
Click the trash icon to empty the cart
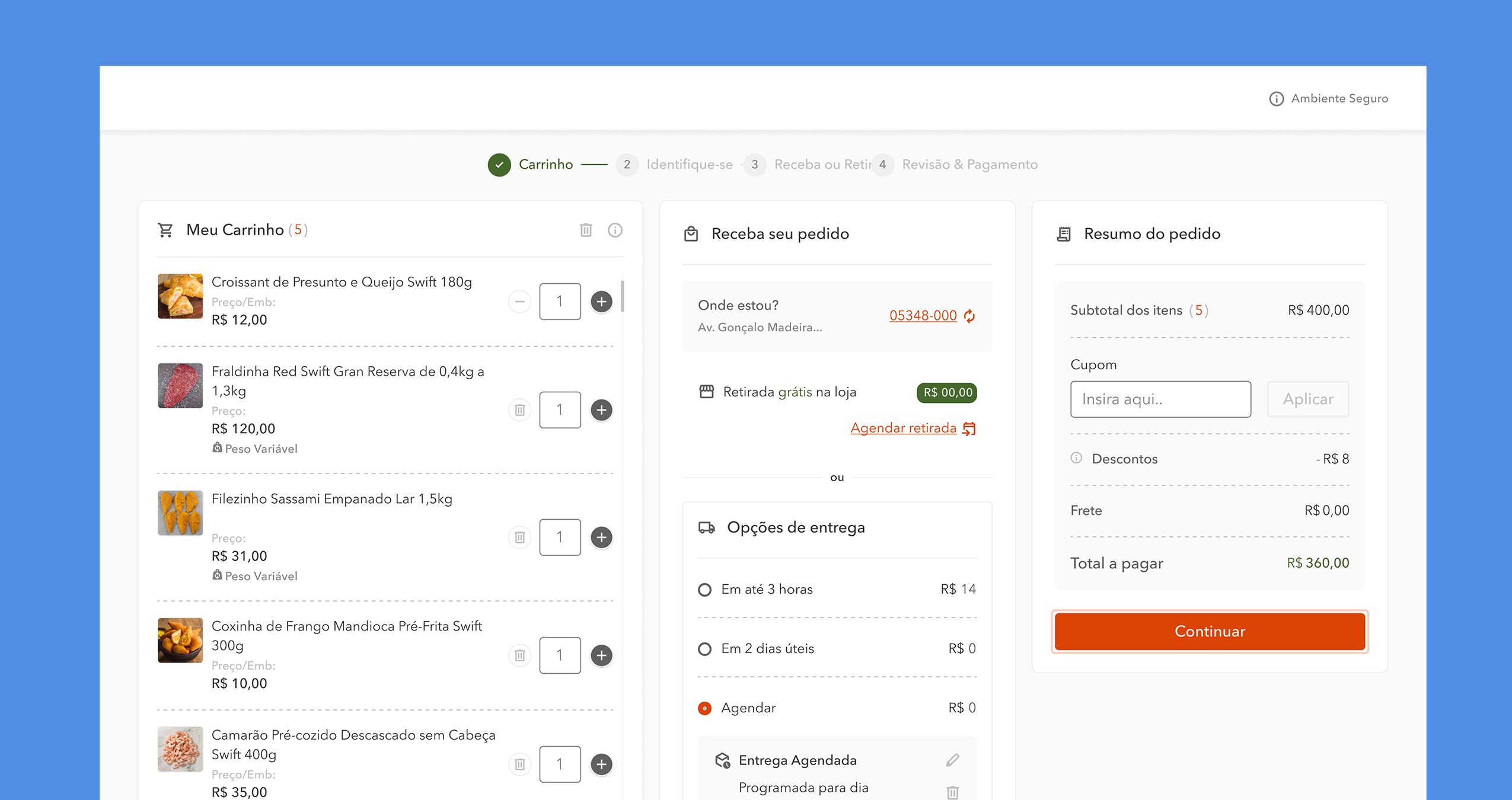pos(586,230)
